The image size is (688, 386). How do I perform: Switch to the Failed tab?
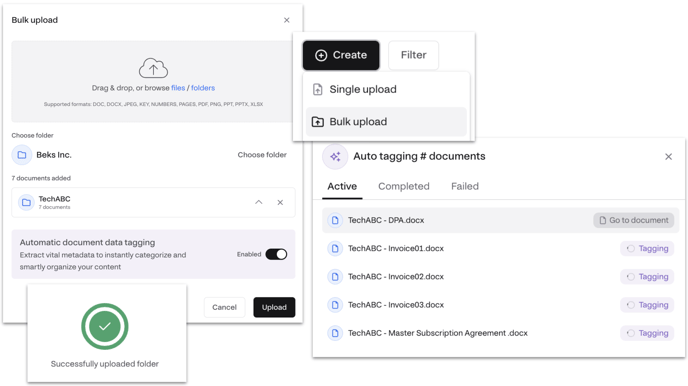point(465,186)
